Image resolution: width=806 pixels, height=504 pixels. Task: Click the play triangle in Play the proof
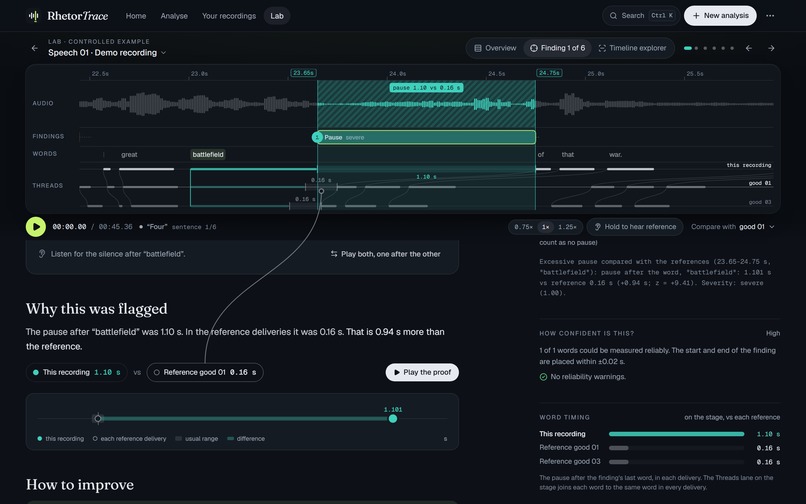396,372
